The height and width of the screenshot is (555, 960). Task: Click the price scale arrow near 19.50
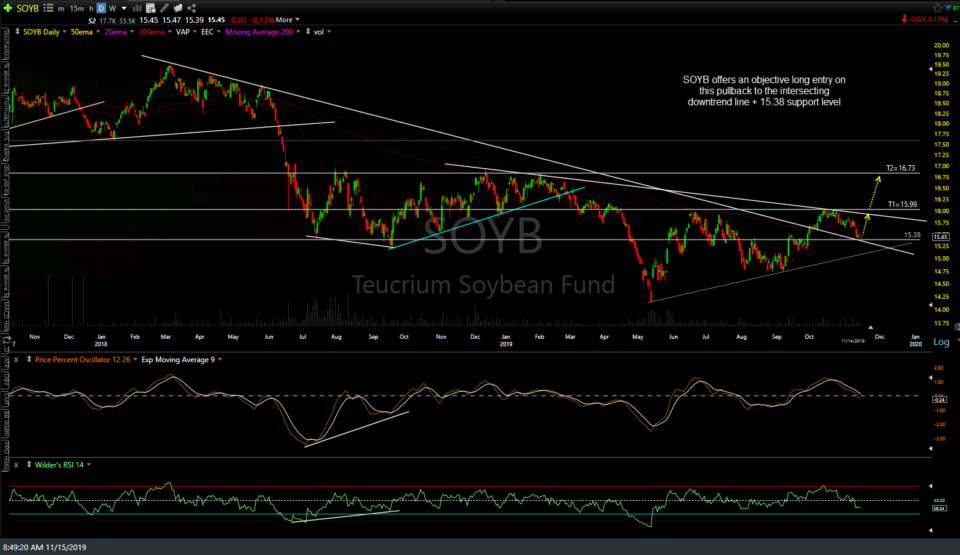pyautogui.click(x=931, y=69)
